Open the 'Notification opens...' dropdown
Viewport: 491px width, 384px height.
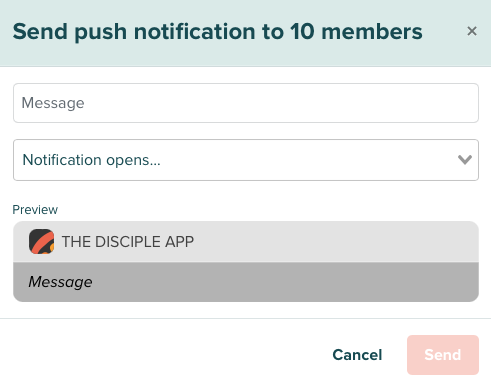coord(246,160)
